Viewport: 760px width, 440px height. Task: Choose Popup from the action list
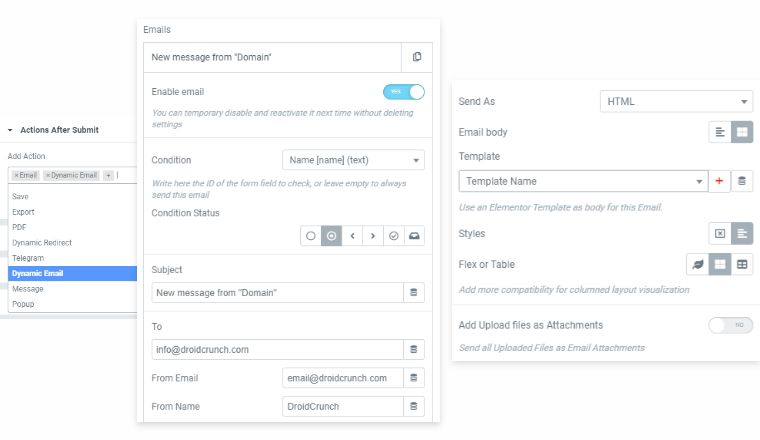point(23,303)
